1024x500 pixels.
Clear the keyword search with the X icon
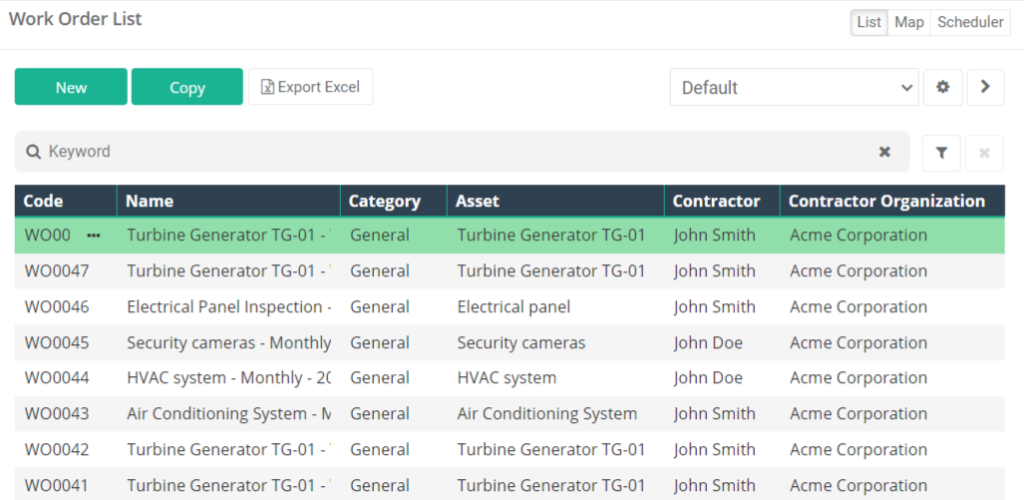coord(884,152)
